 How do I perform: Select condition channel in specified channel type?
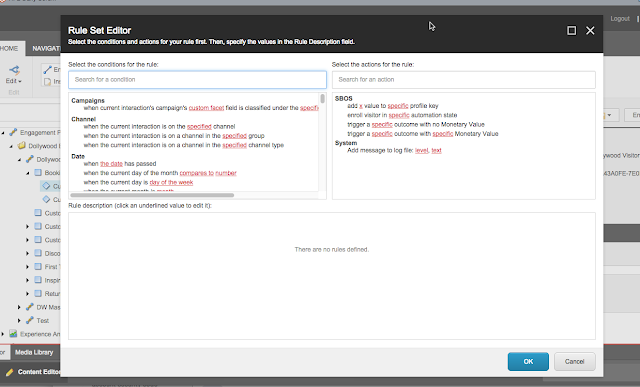184,145
